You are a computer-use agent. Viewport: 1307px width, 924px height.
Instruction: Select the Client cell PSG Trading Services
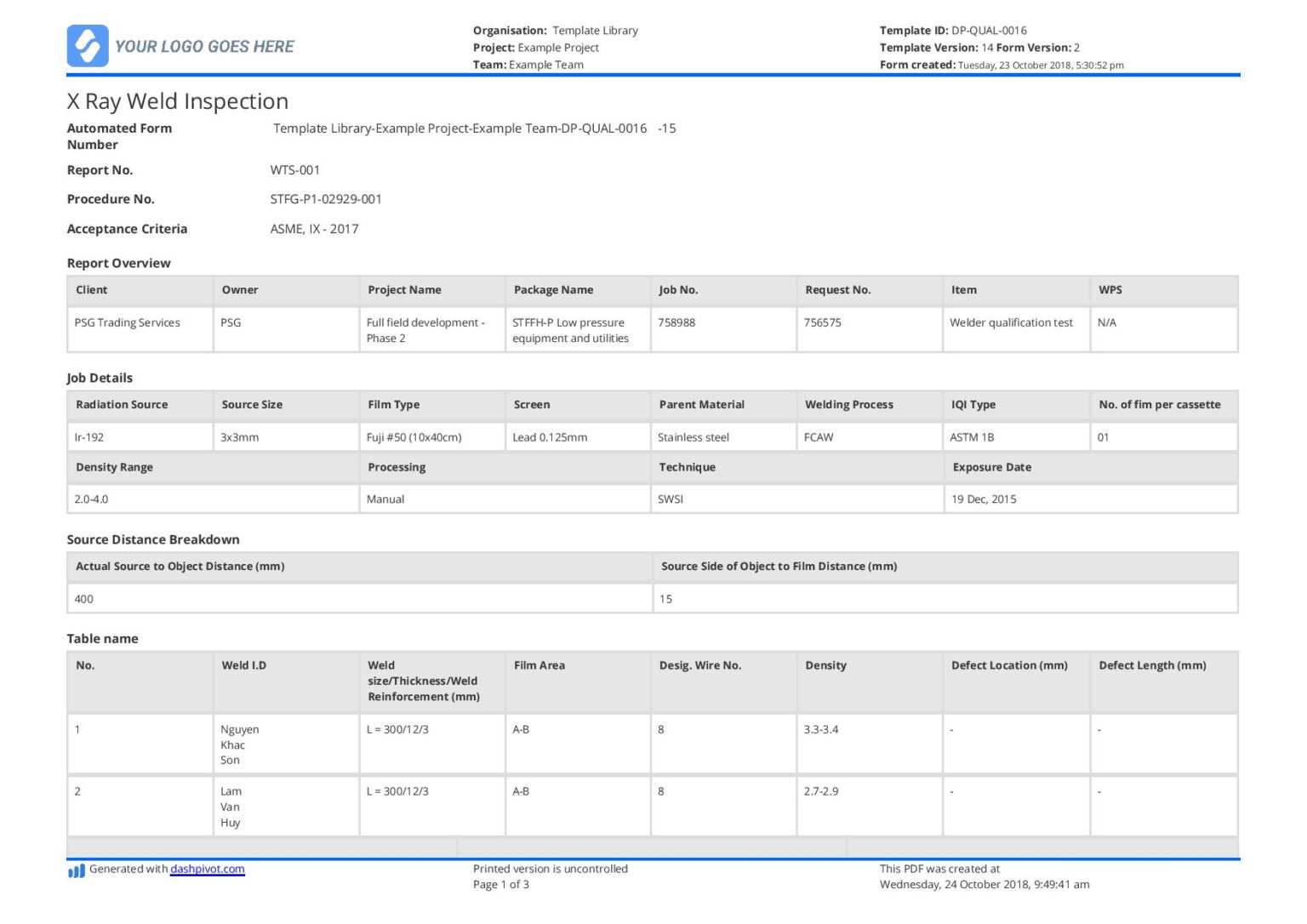click(127, 322)
